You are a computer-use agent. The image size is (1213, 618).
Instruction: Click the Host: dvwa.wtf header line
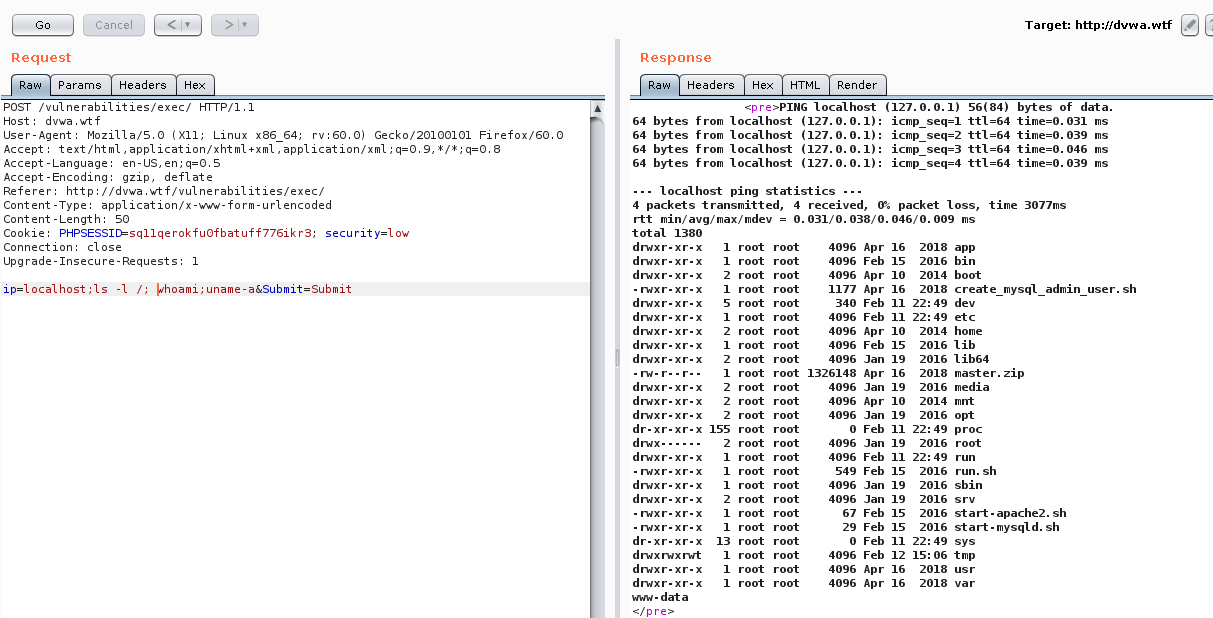(52, 121)
